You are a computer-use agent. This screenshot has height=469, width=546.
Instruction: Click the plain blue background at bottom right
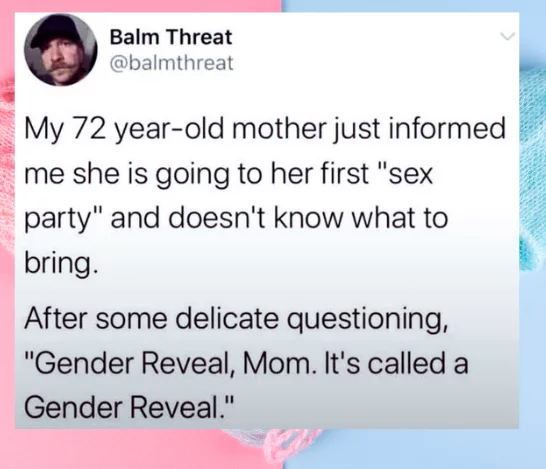coord(435,449)
